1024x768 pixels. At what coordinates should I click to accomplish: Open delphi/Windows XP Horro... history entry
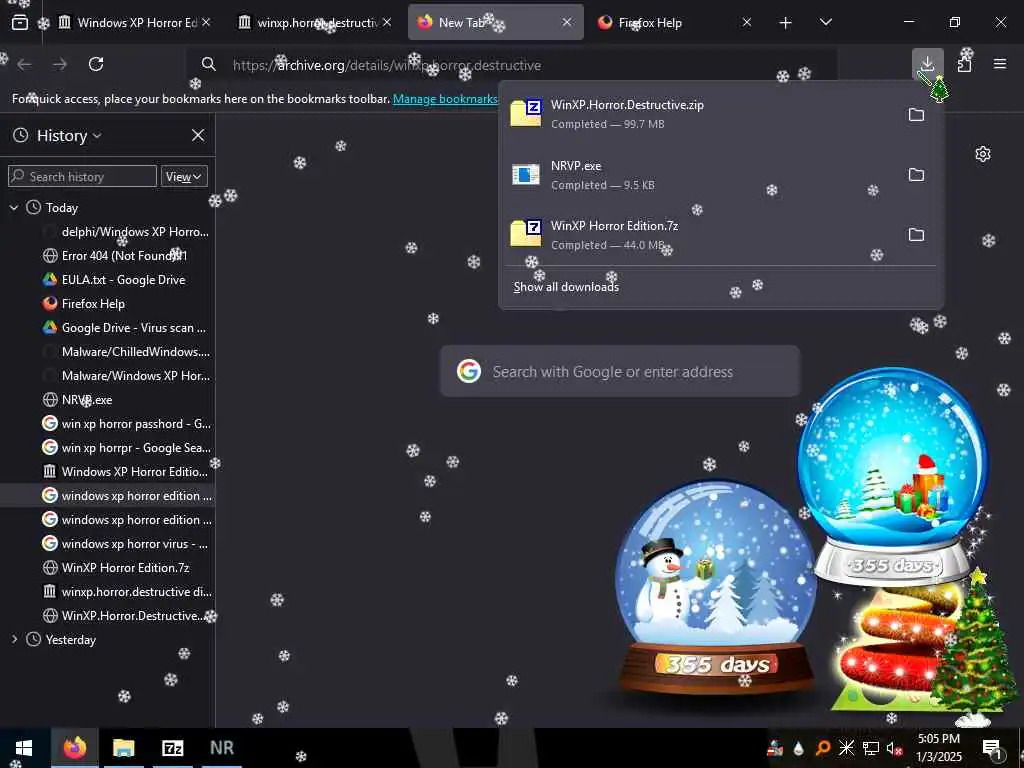[135, 232]
